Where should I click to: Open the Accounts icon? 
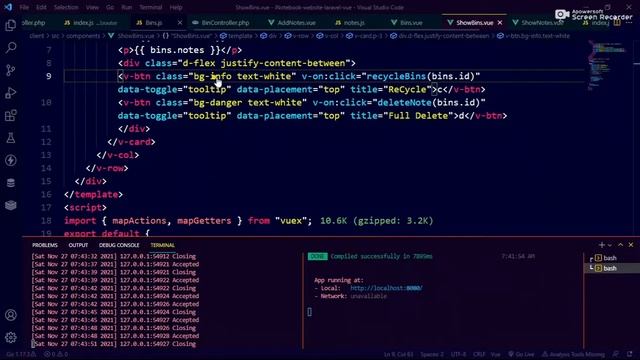coord(11,315)
